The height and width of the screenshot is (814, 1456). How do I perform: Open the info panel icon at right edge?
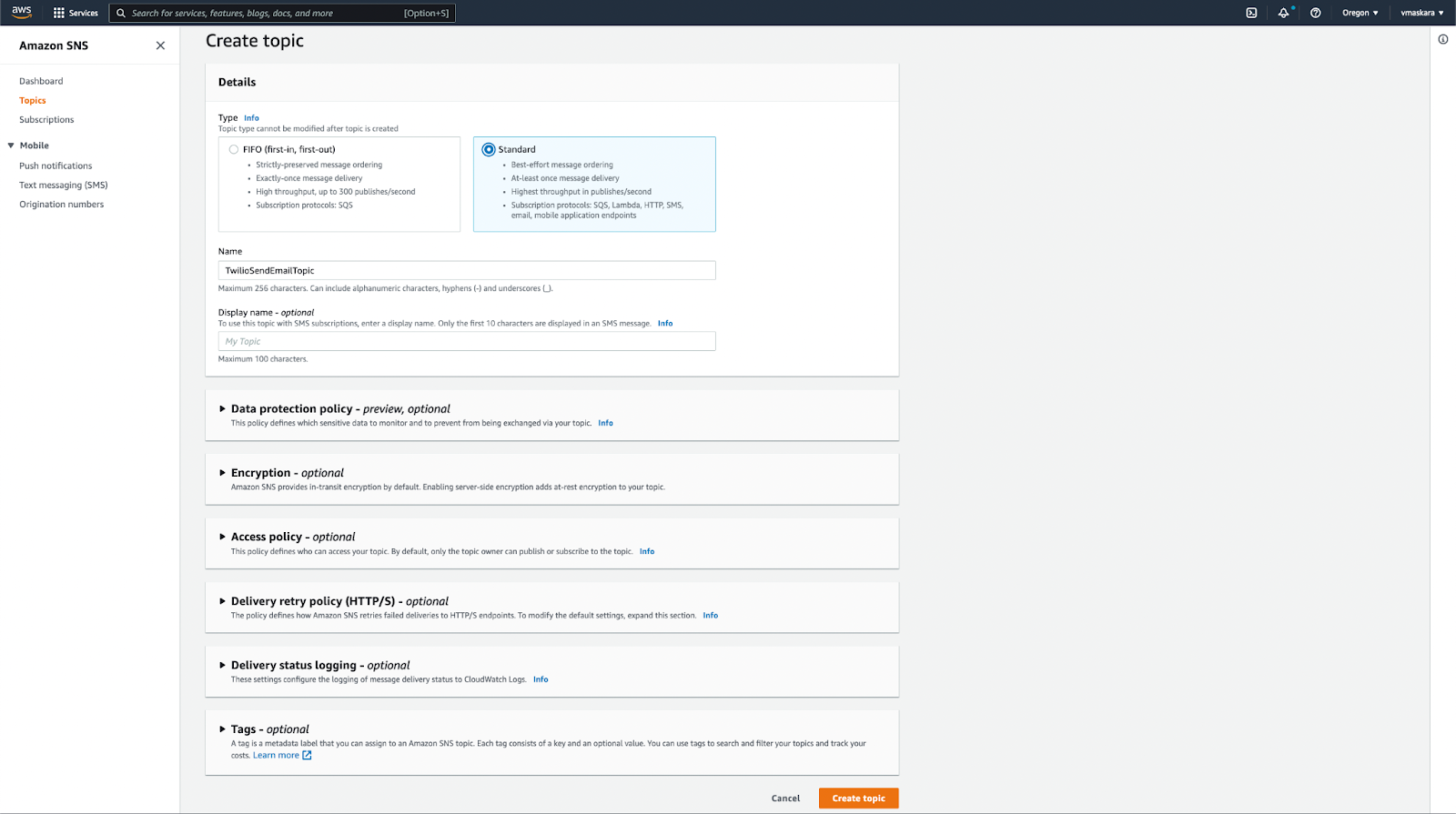[x=1442, y=39]
